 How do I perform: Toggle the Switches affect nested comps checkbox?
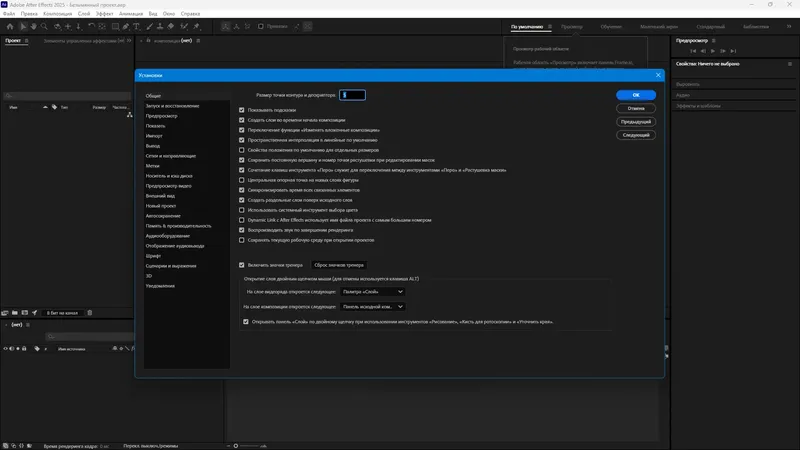point(242,130)
